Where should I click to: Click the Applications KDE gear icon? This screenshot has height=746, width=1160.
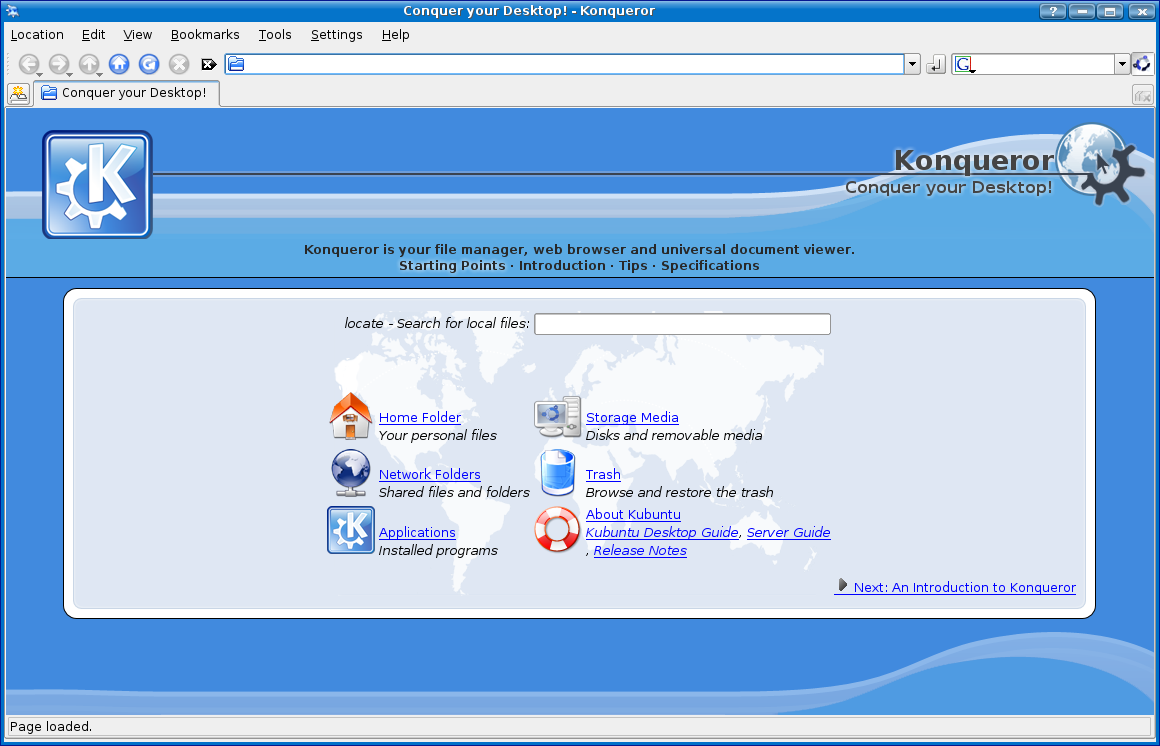351,530
